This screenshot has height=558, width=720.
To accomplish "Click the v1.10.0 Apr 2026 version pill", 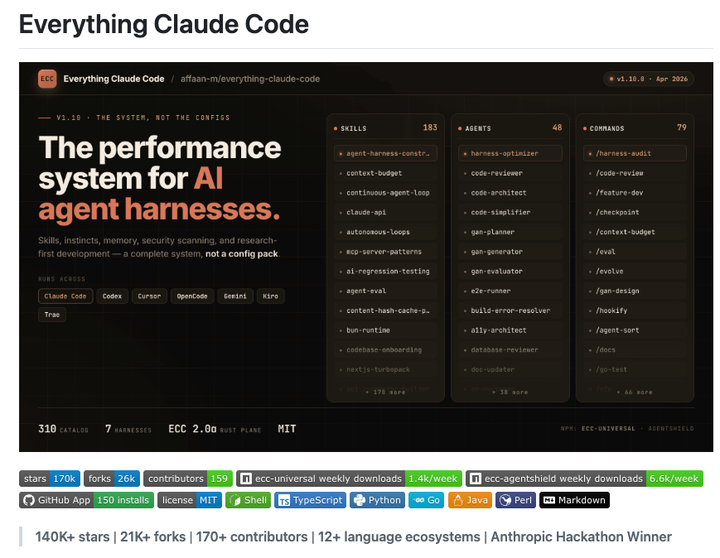I will 648,79.
